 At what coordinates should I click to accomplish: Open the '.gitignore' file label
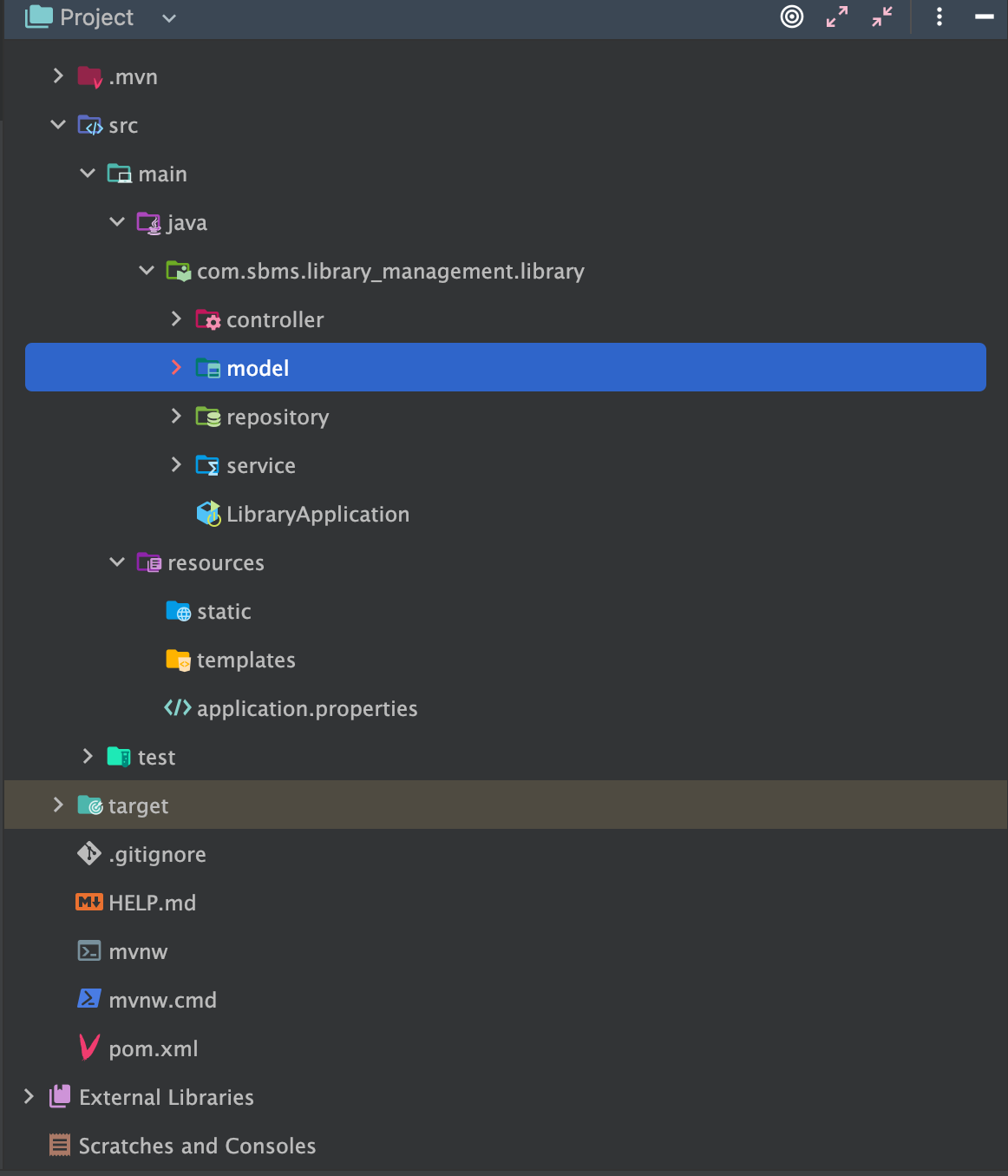point(157,855)
